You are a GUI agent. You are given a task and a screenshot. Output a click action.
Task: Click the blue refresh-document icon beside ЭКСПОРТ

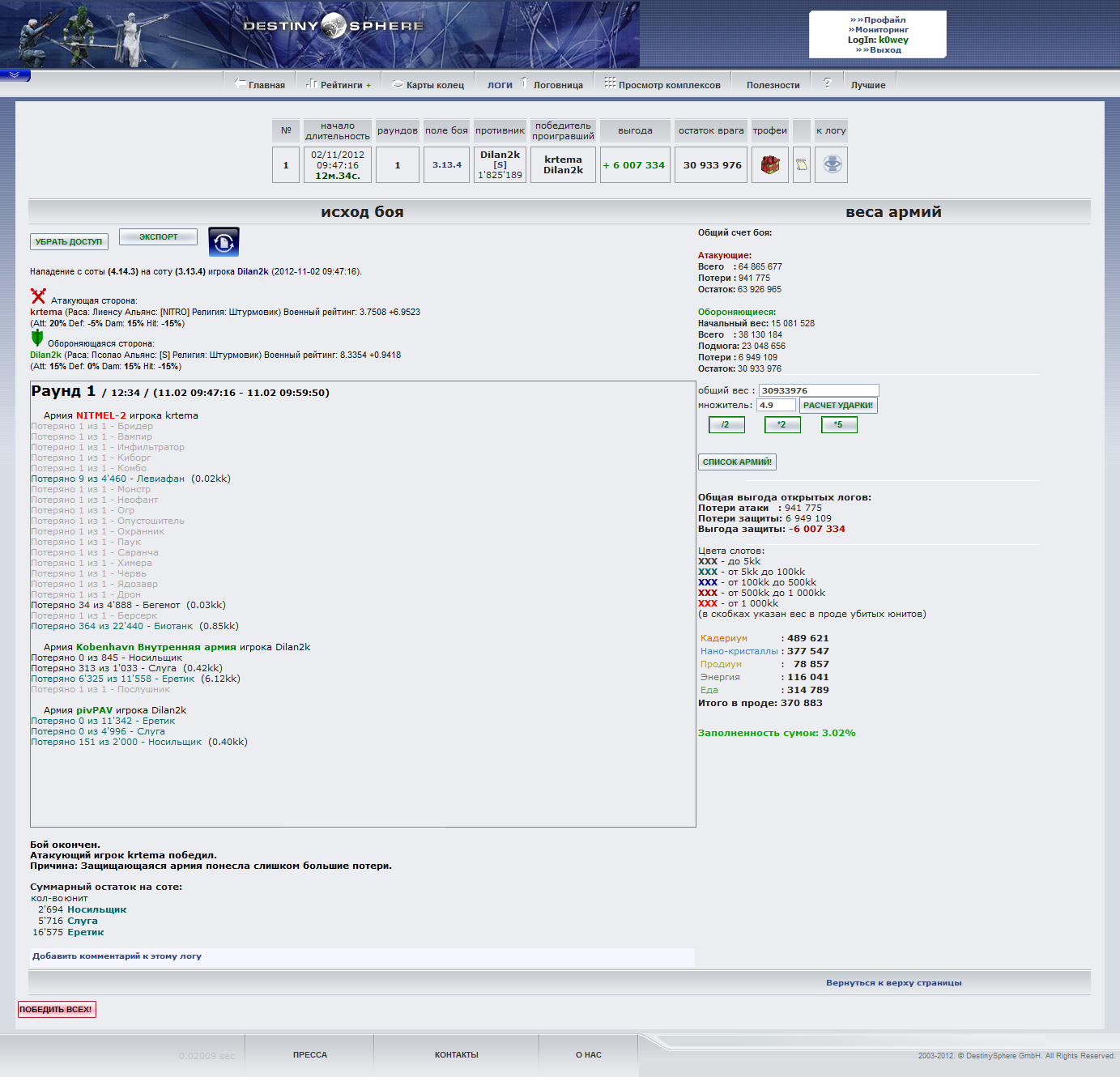(224, 242)
